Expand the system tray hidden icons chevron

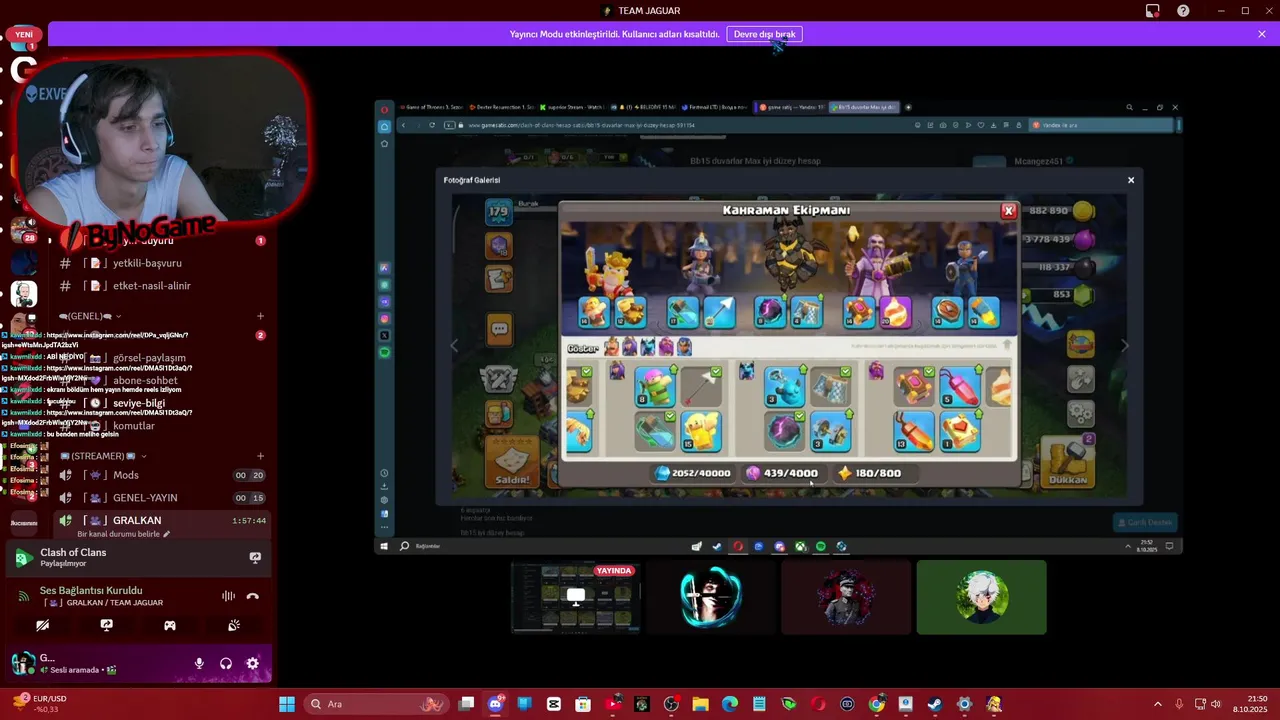coord(1158,704)
